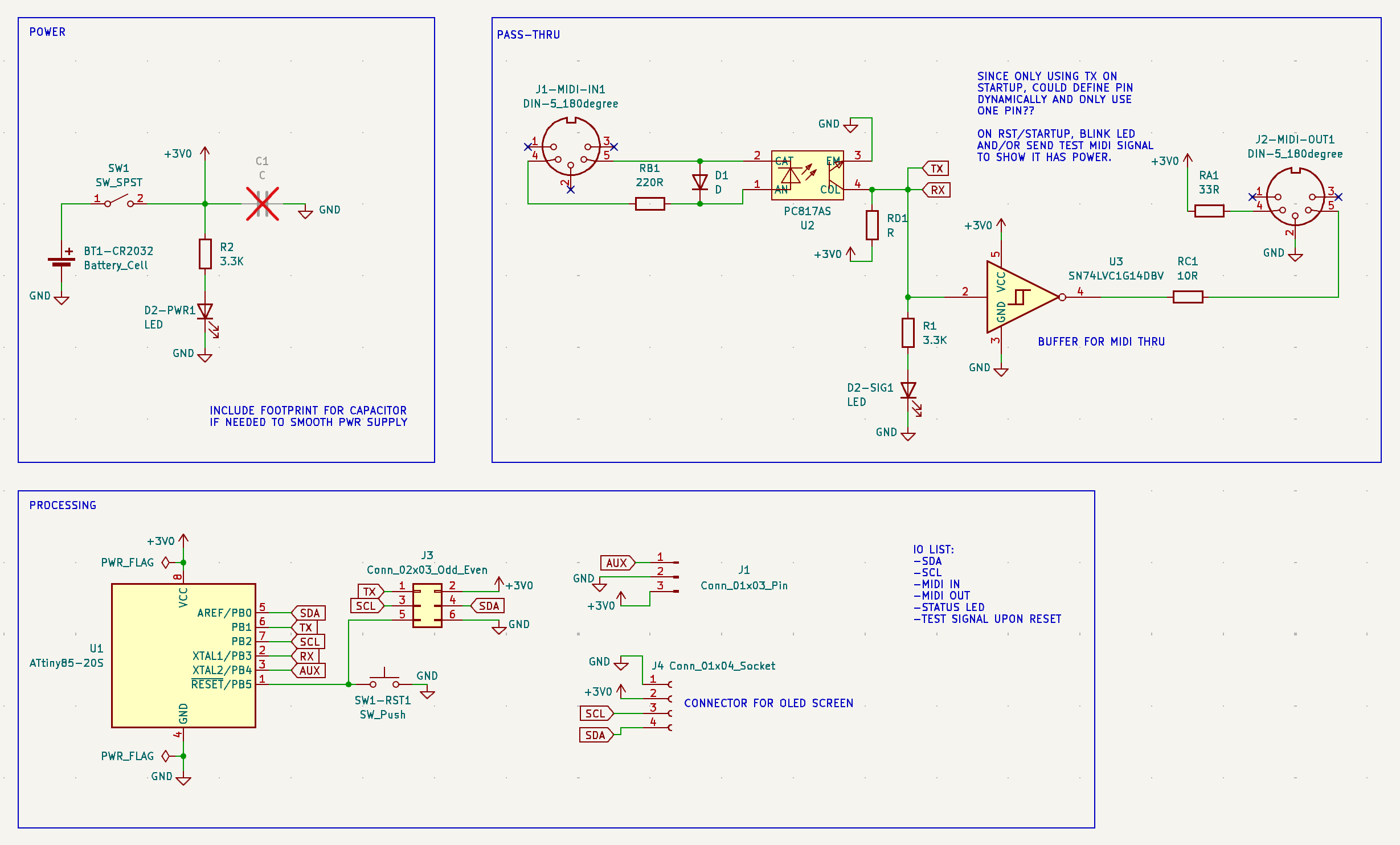Select the SCL label on ATtiny PB2 pin

coord(309,642)
